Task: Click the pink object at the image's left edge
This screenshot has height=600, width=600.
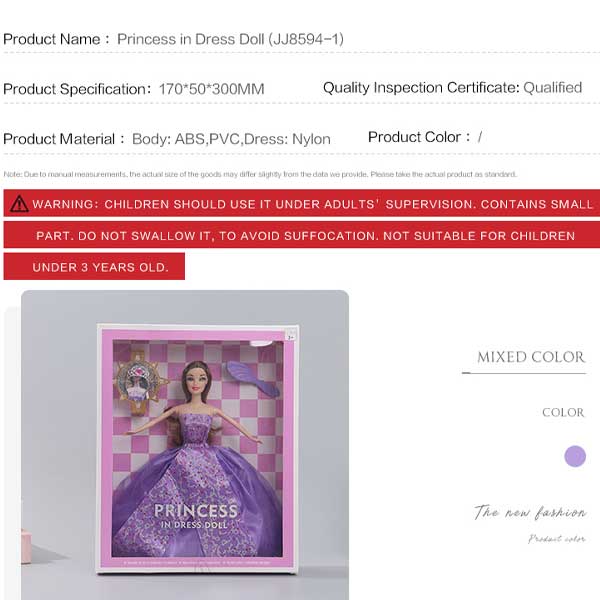Action: (x=26, y=546)
